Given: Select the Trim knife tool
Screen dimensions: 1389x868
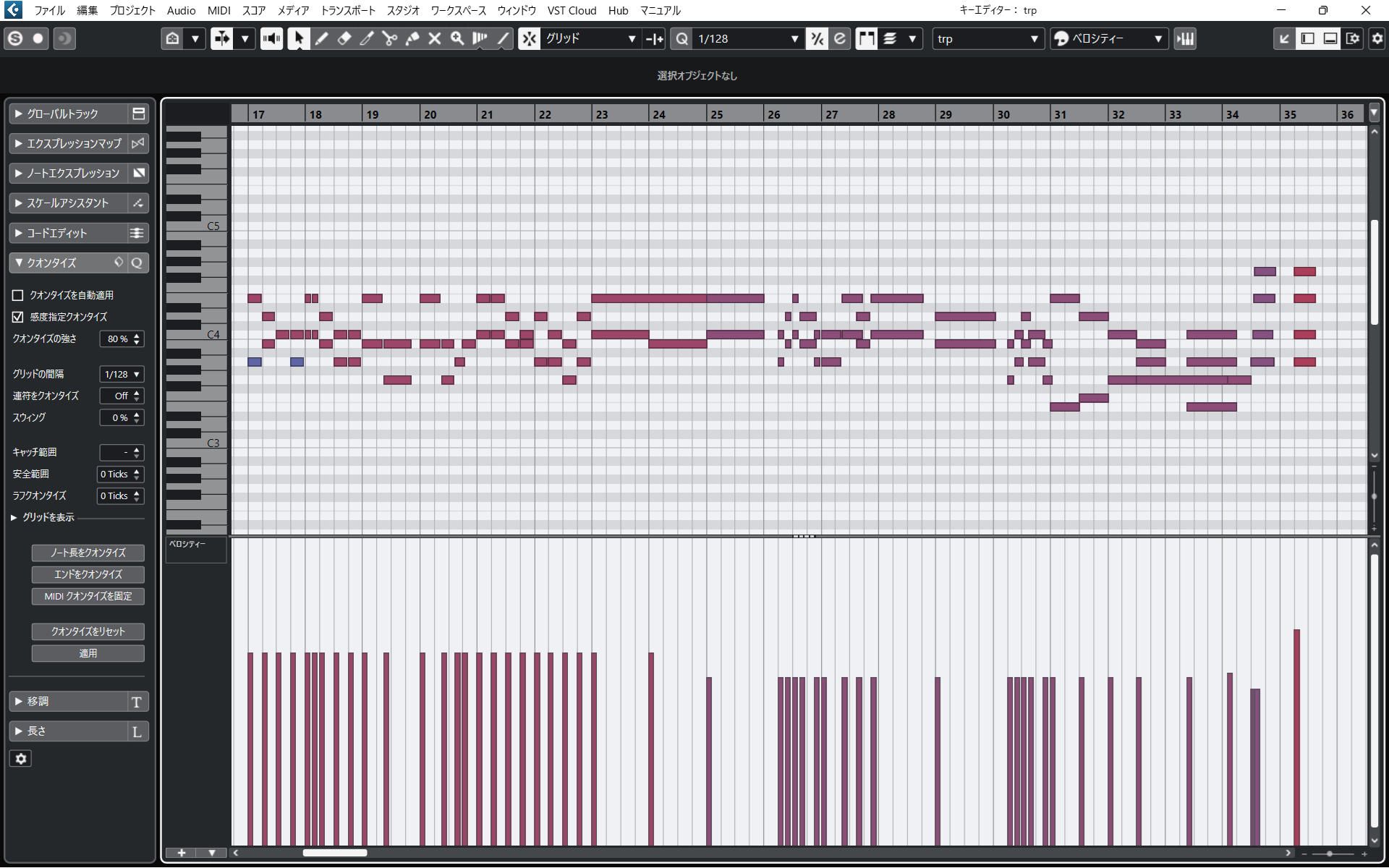Looking at the screenshot, I should point(367,39).
